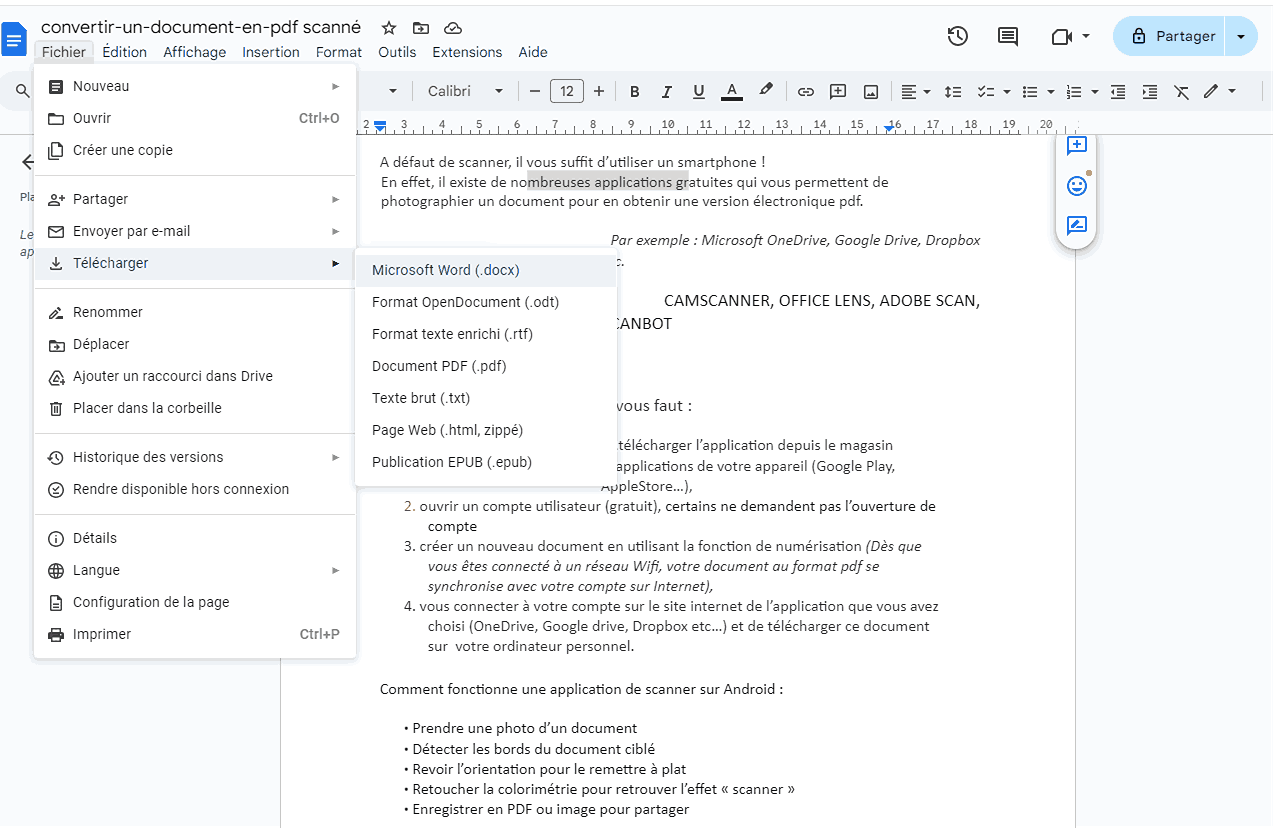
Task: Open the Outils menu
Action: tap(397, 52)
